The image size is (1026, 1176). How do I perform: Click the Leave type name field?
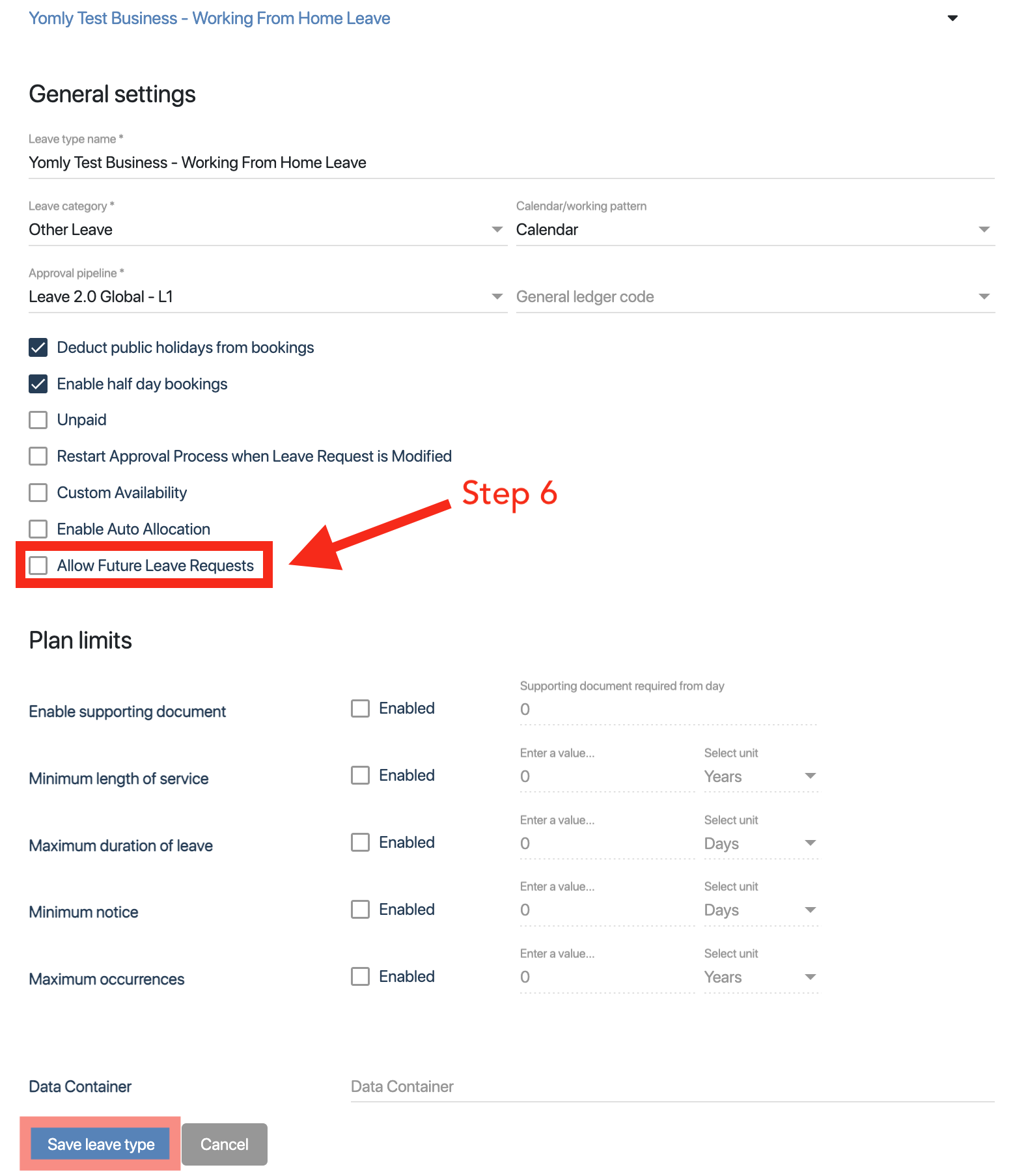[x=512, y=163]
